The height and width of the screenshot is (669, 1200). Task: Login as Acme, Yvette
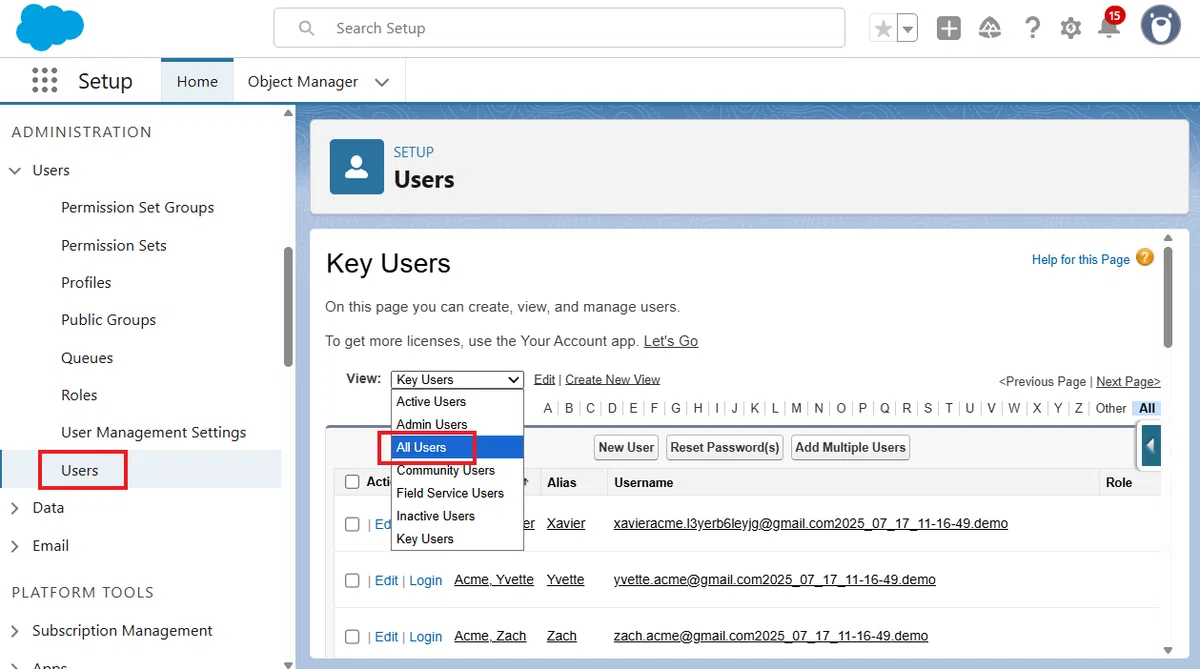coord(425,581)
